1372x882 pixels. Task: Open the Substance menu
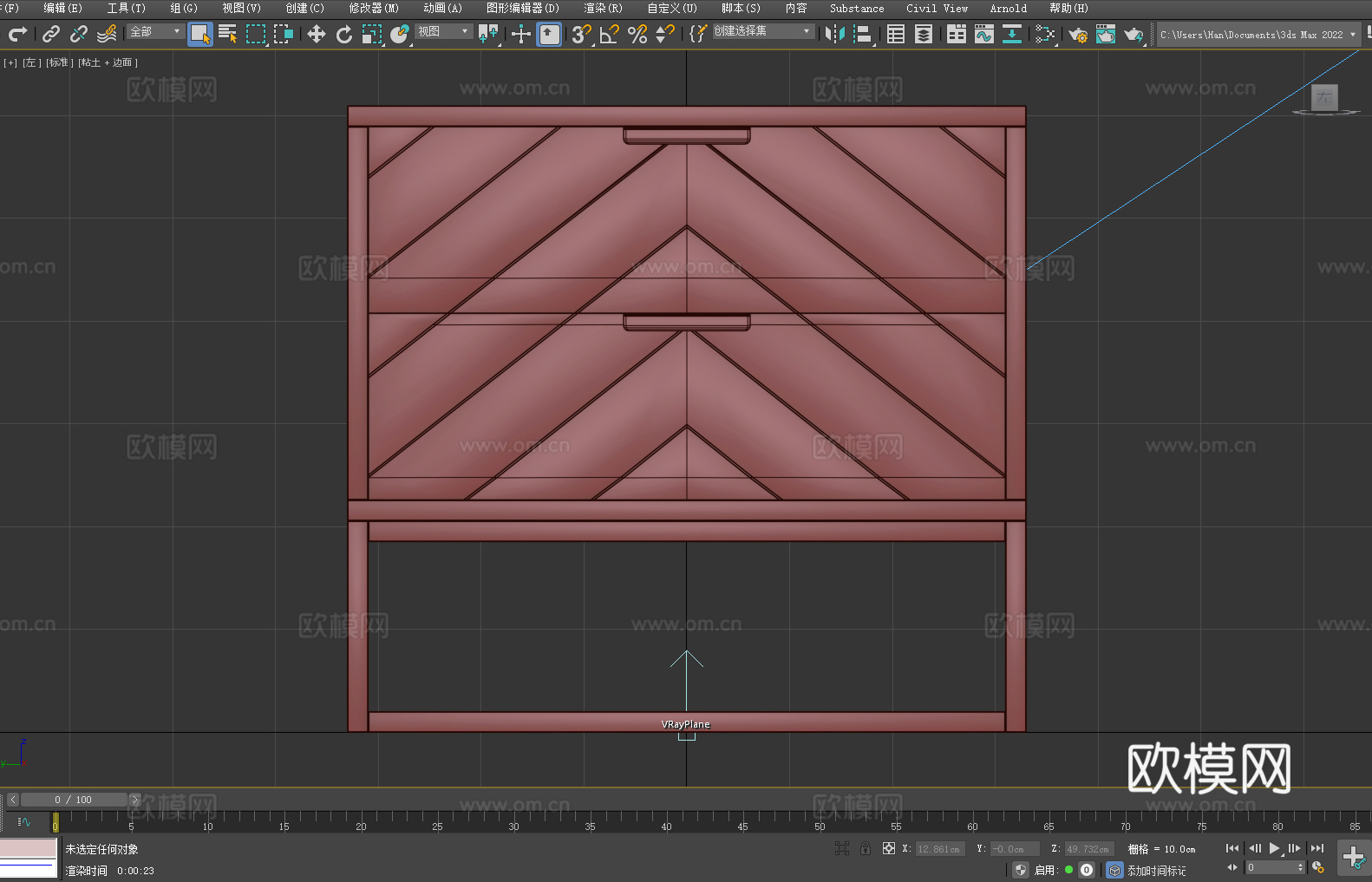click(x=857, y=8)
